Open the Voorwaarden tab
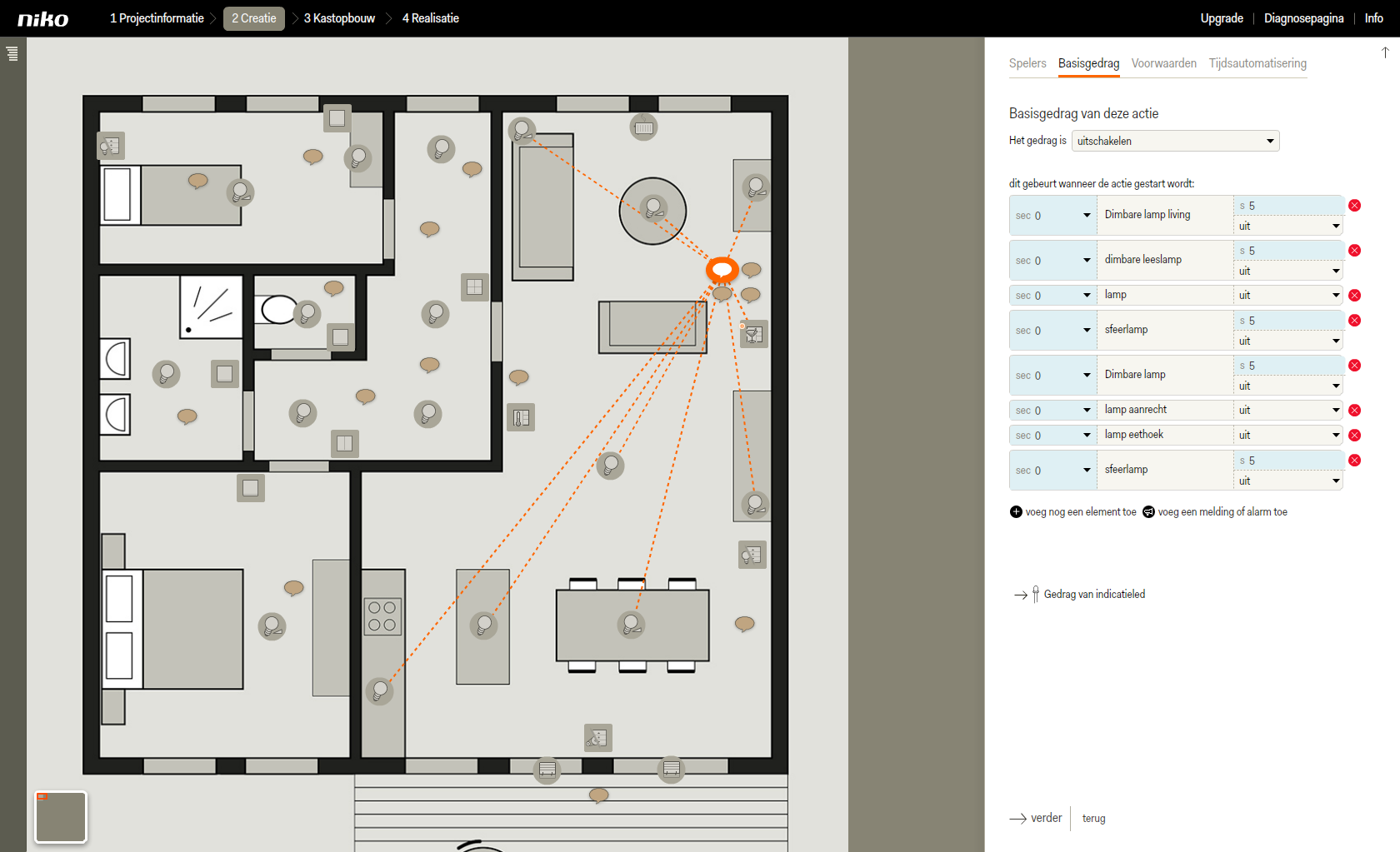Viewport: 1400px width, 852px height. pos(1163,63)
